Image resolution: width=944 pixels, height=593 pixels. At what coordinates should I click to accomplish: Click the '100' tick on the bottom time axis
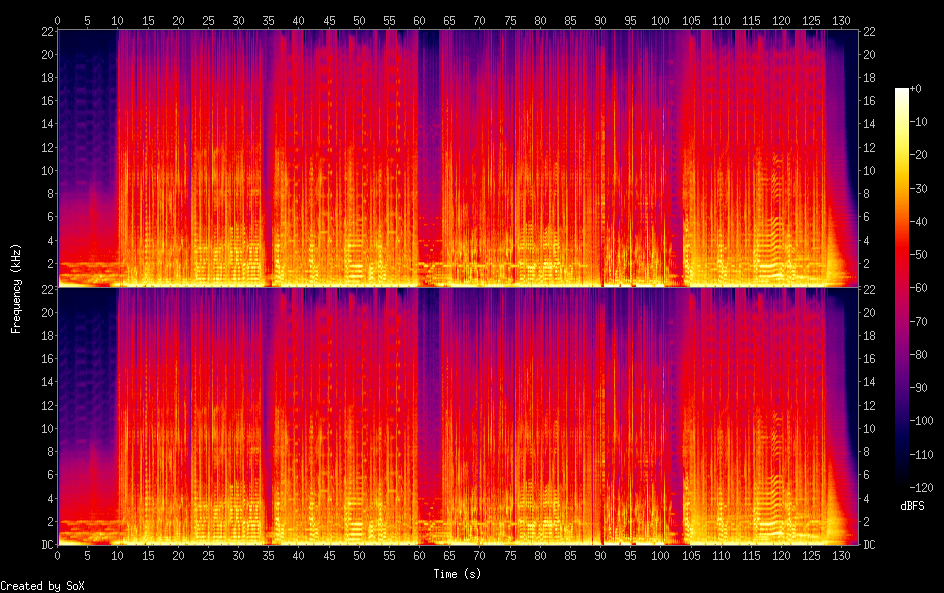[x=660, y=556]
